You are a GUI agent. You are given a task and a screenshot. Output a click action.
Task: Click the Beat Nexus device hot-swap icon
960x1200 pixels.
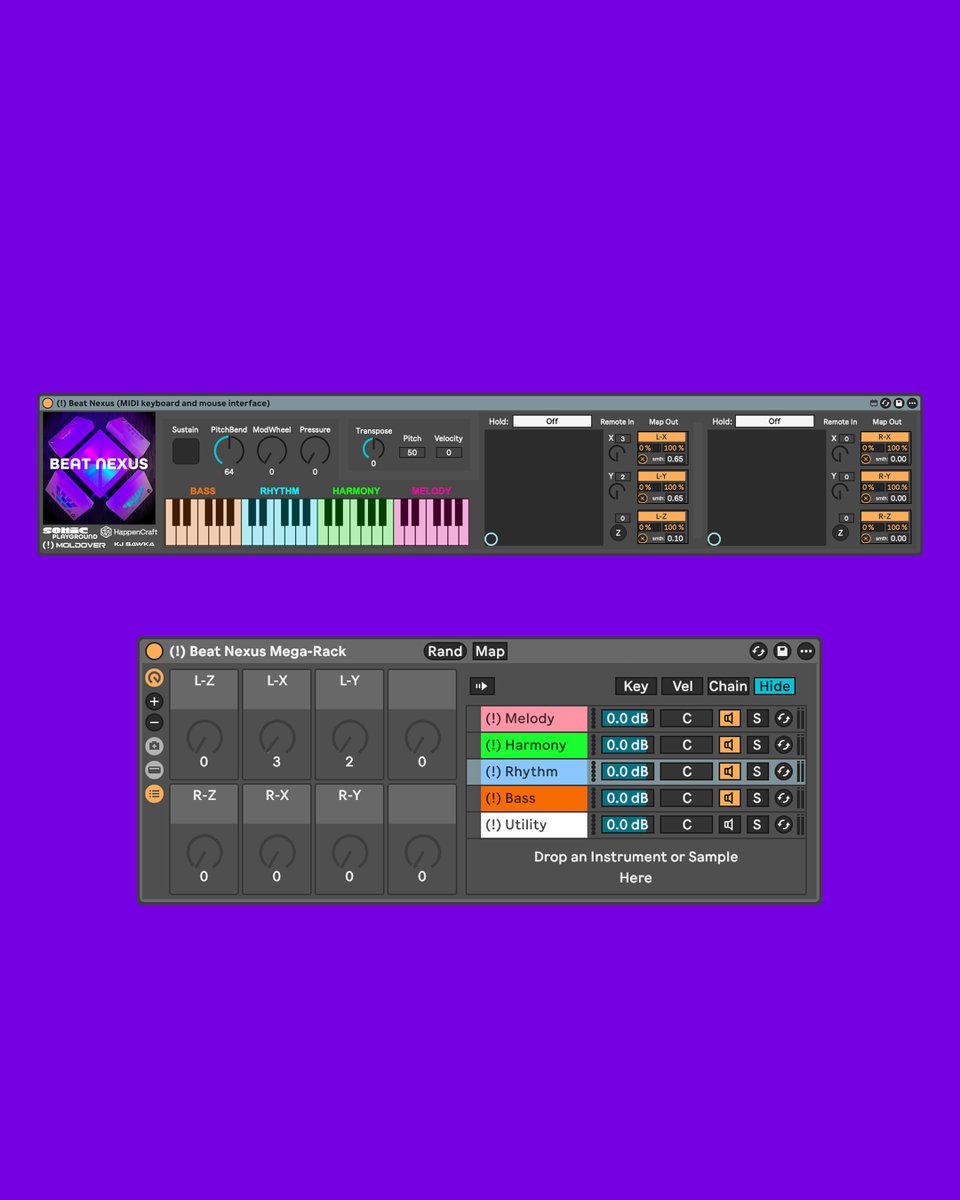tap(885, 403)
